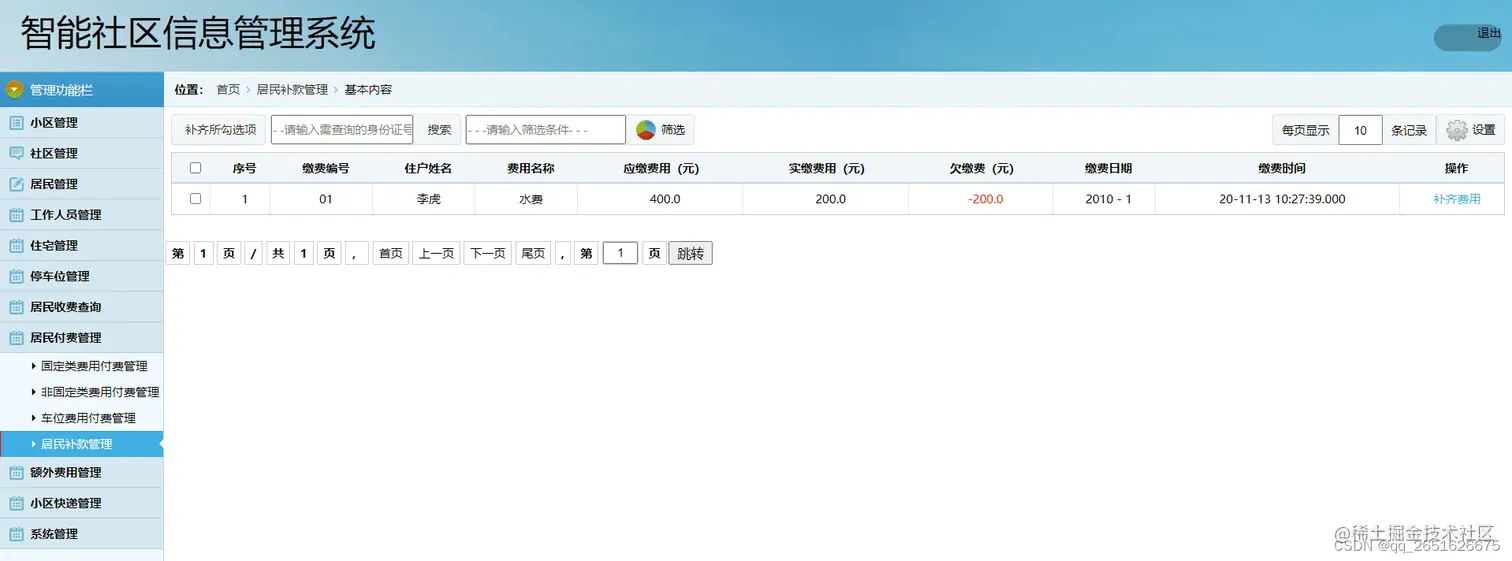Click the icon beside 停车位管理
Viewport: 1512px width, 561px height.
[16, 277]
